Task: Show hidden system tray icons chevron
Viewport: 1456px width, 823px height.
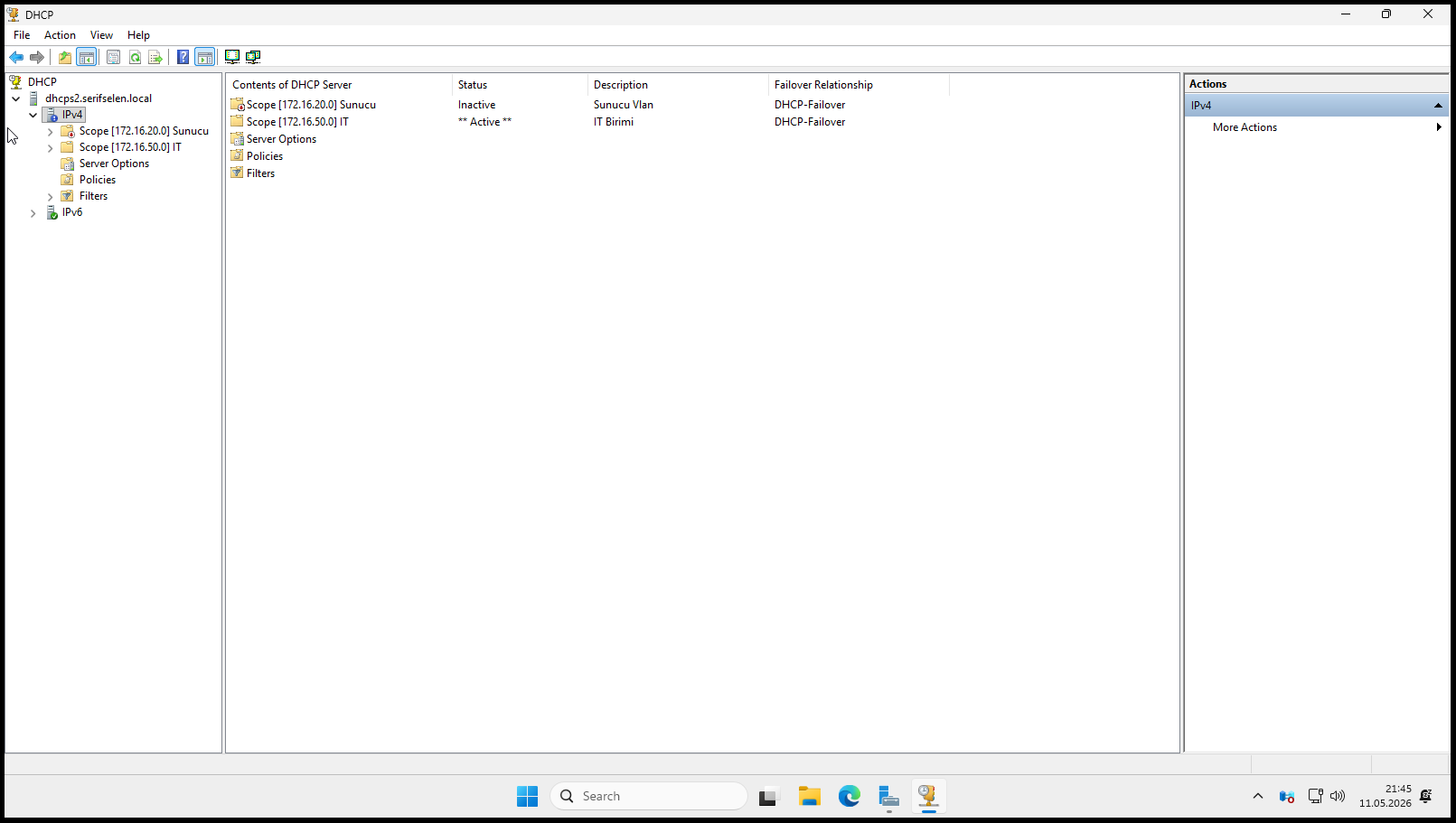Action: (1257, 796)
